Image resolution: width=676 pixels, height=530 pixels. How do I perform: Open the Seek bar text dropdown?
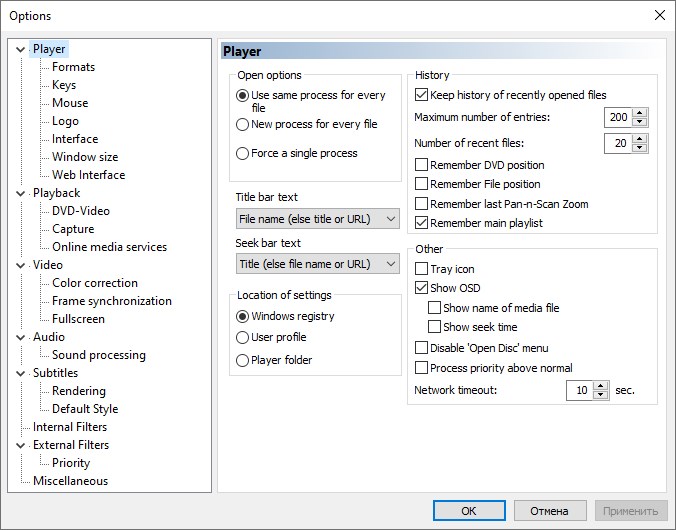click(x=317, y=264)
